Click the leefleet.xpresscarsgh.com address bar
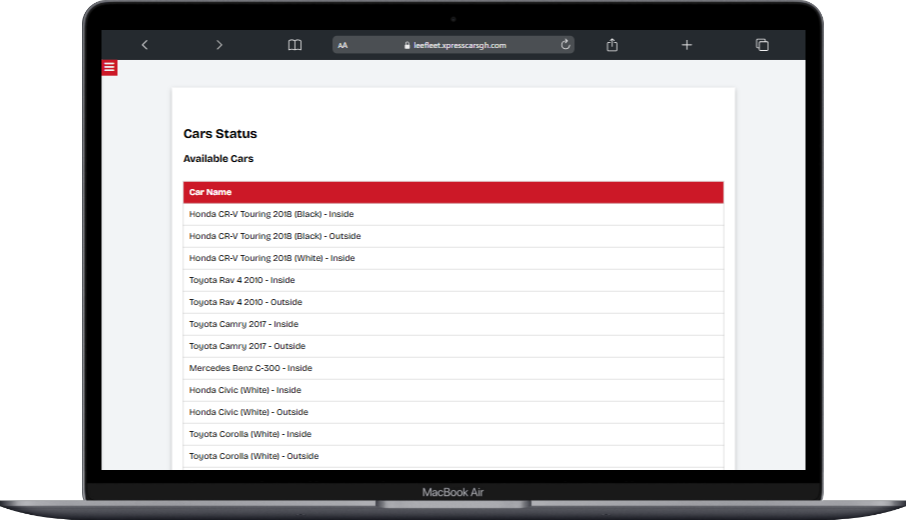This screenshot has width=906, height=520. (453, 45)
